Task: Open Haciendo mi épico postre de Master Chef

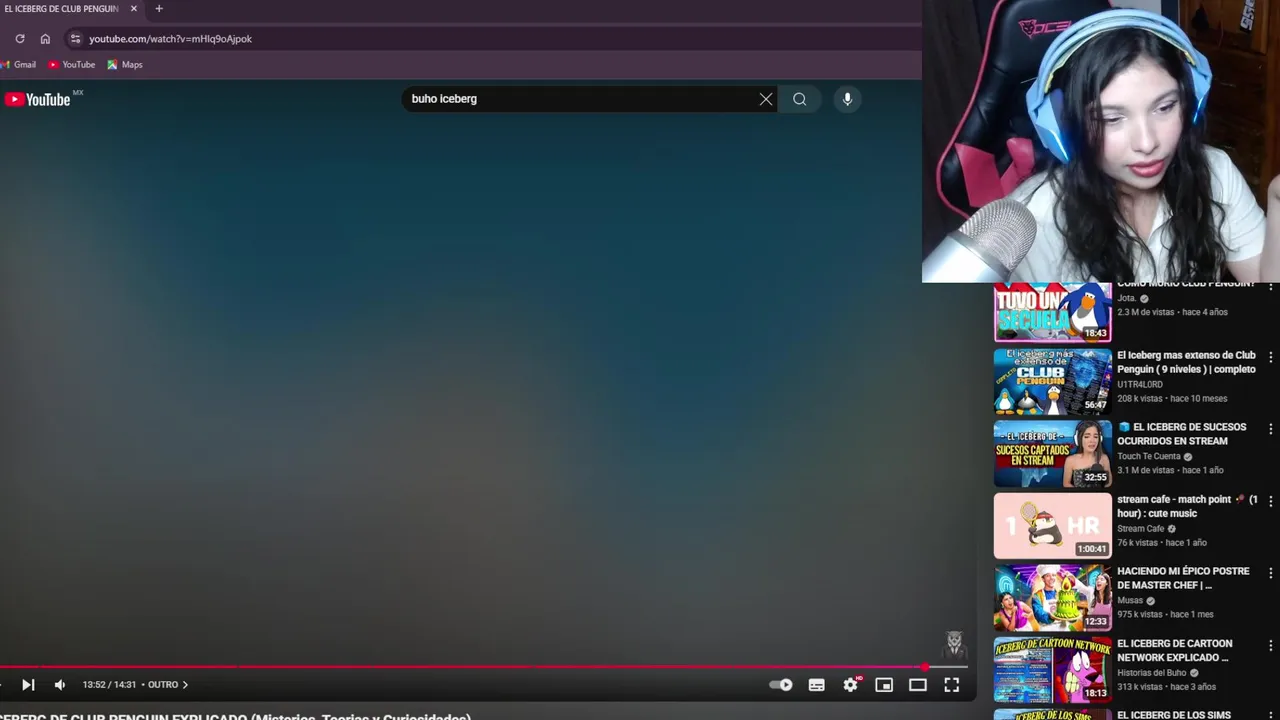Action: (1183, 578)
